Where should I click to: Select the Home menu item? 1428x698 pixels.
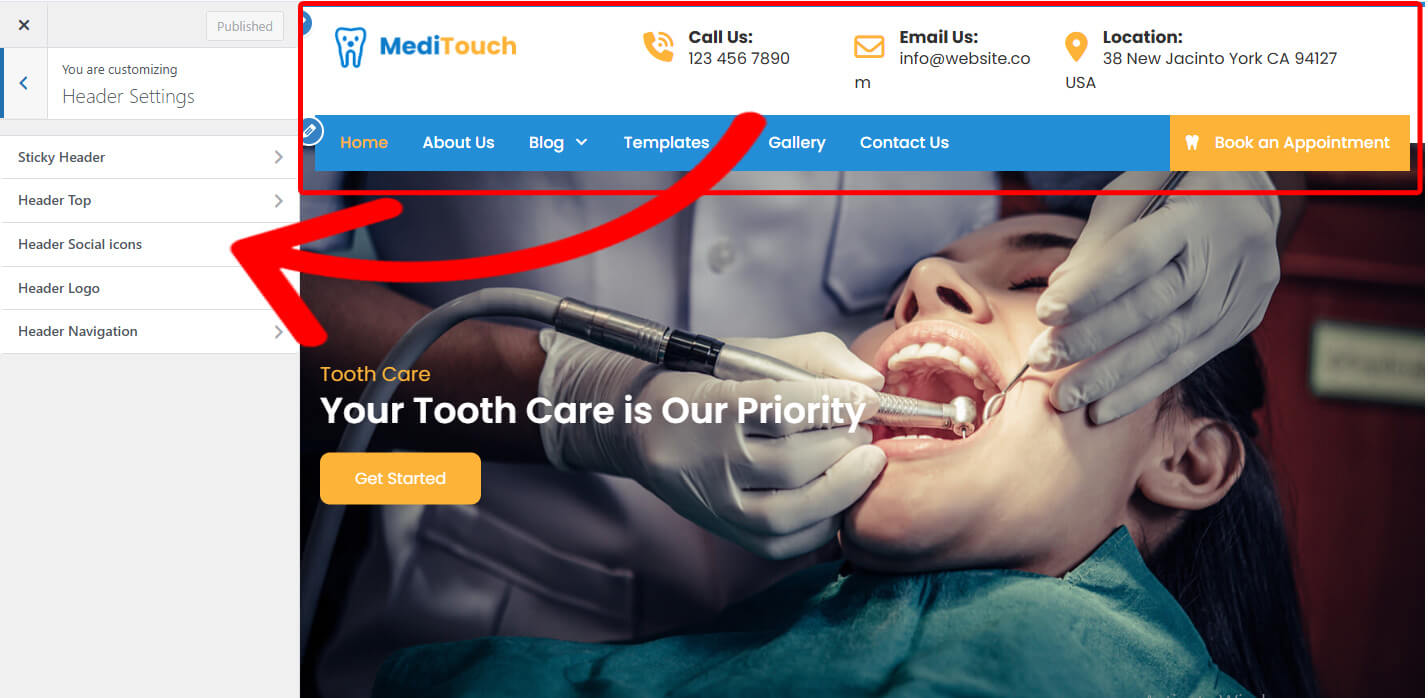pos(364,142)
